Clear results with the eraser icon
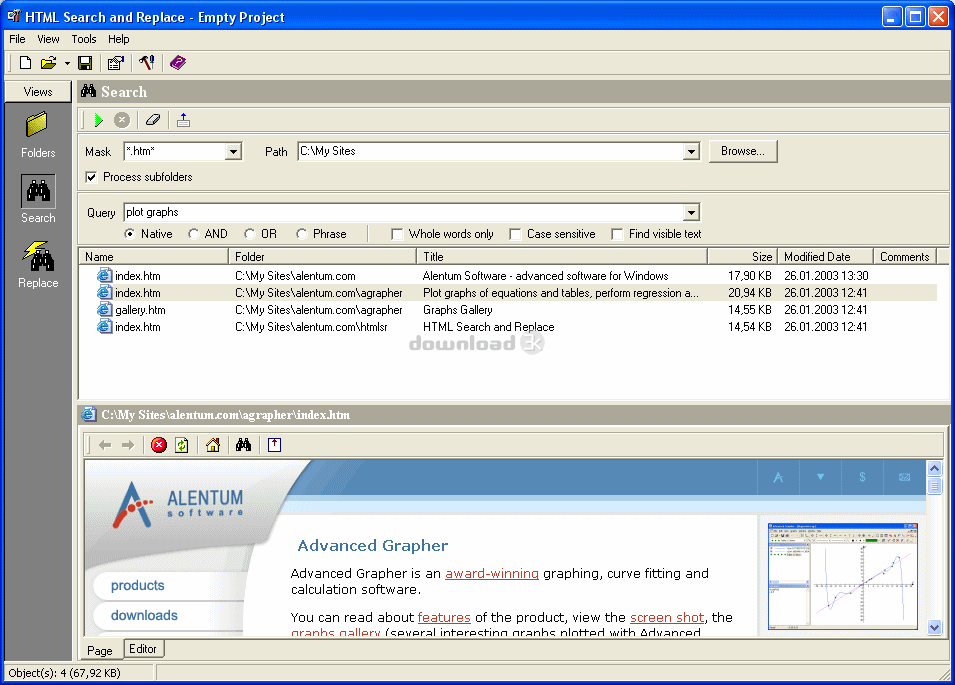Viewport: 955px width, 685px height. (153, 120)
